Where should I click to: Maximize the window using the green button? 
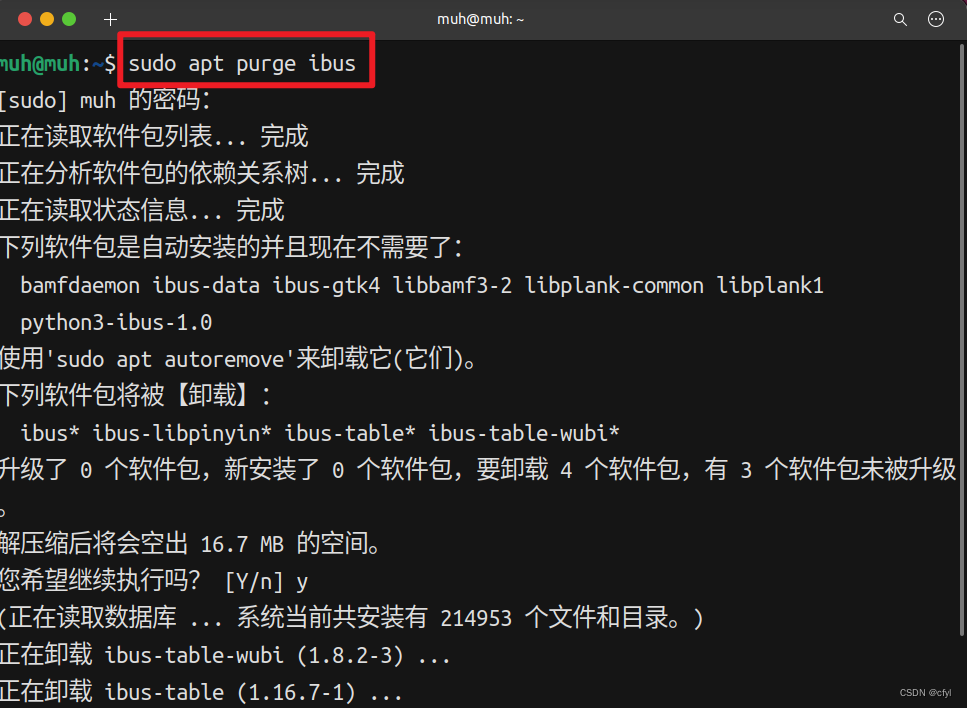pyautogui.click(x=69, y=19)
